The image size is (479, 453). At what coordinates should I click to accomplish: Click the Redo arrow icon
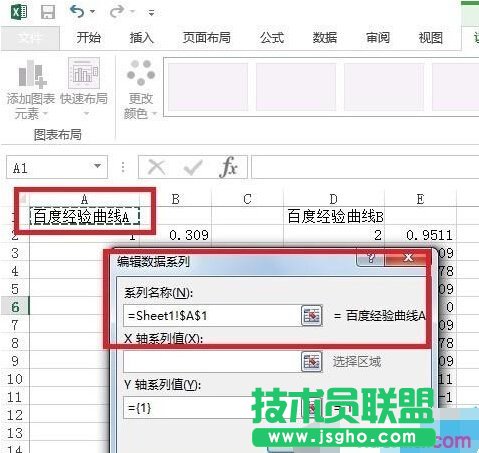coord(117,12)
